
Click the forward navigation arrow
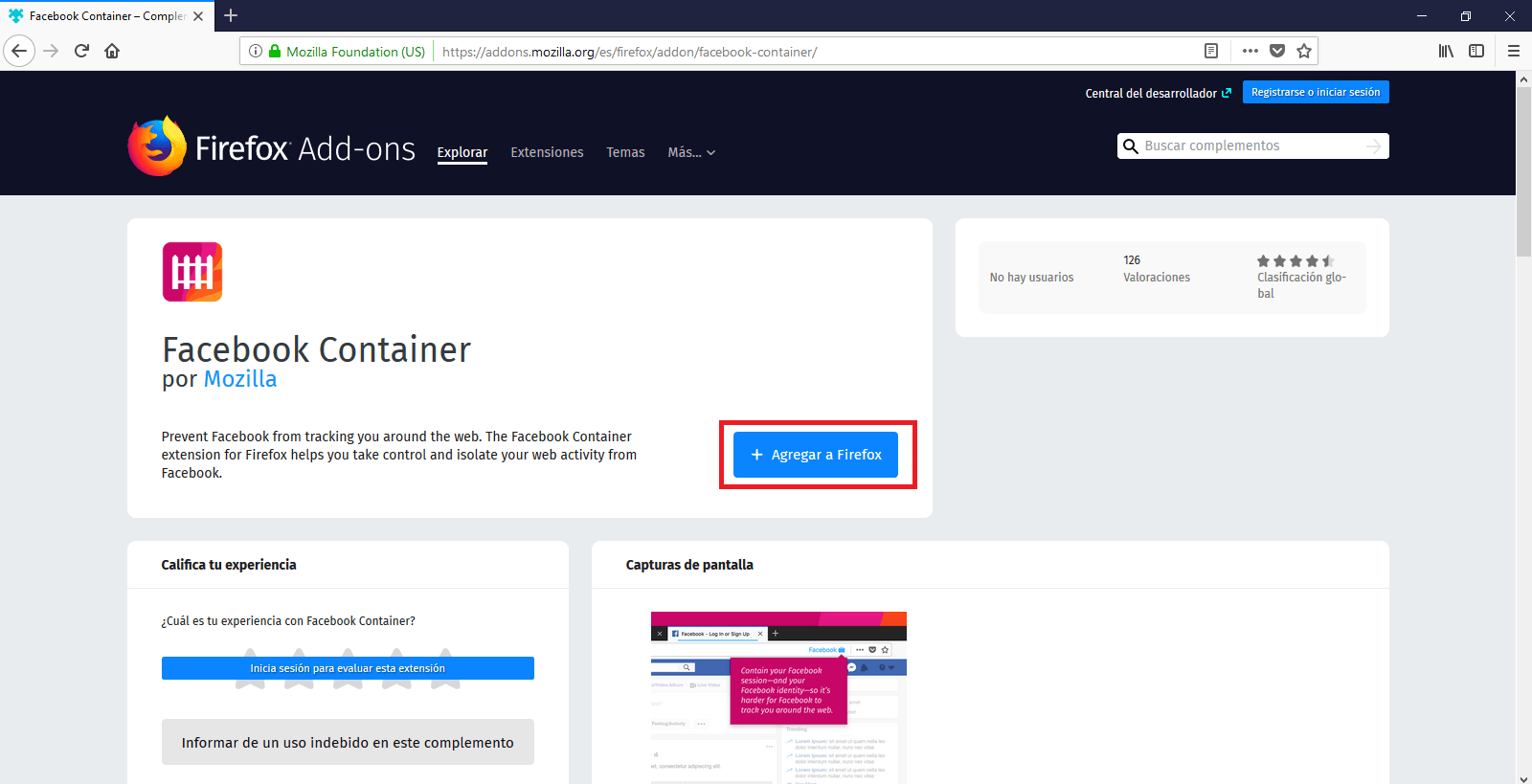click(52, 51)
